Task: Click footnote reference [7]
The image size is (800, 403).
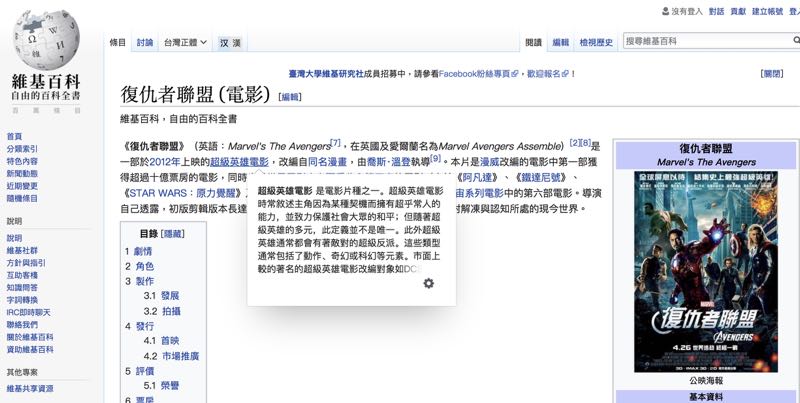Action: coord(335,143)
